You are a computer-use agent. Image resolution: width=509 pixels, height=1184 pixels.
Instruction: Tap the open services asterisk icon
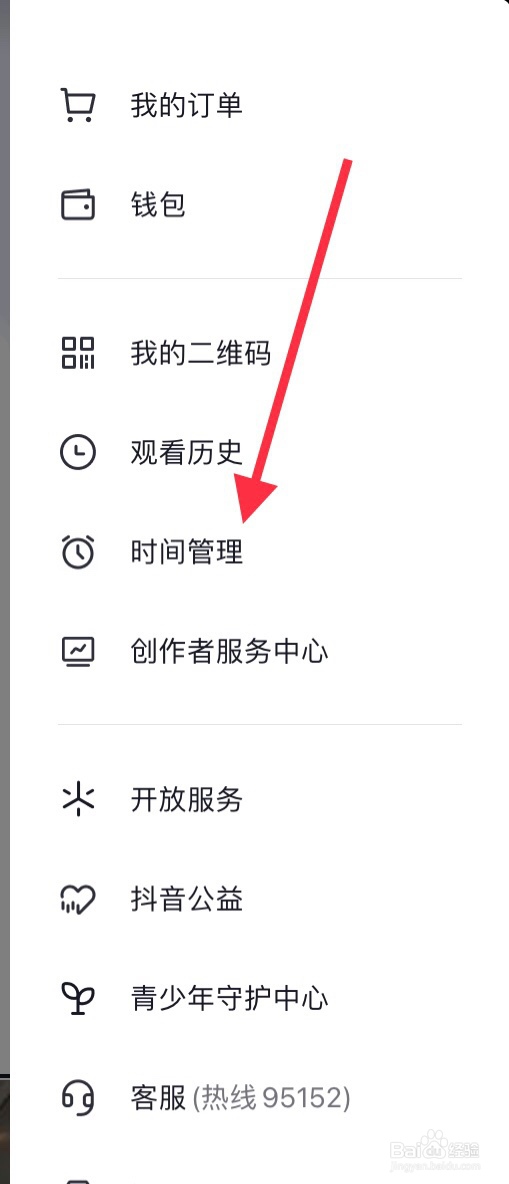[78, 800]
